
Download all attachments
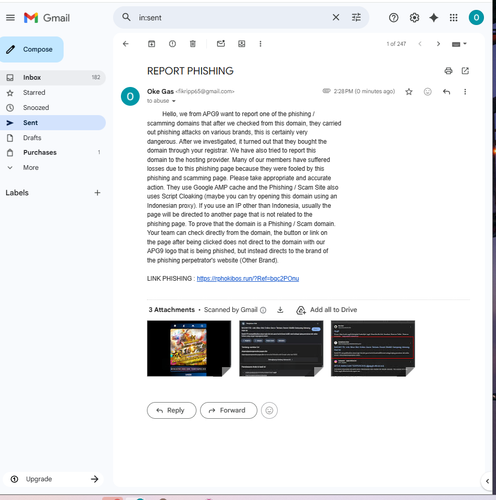(280, 310)
